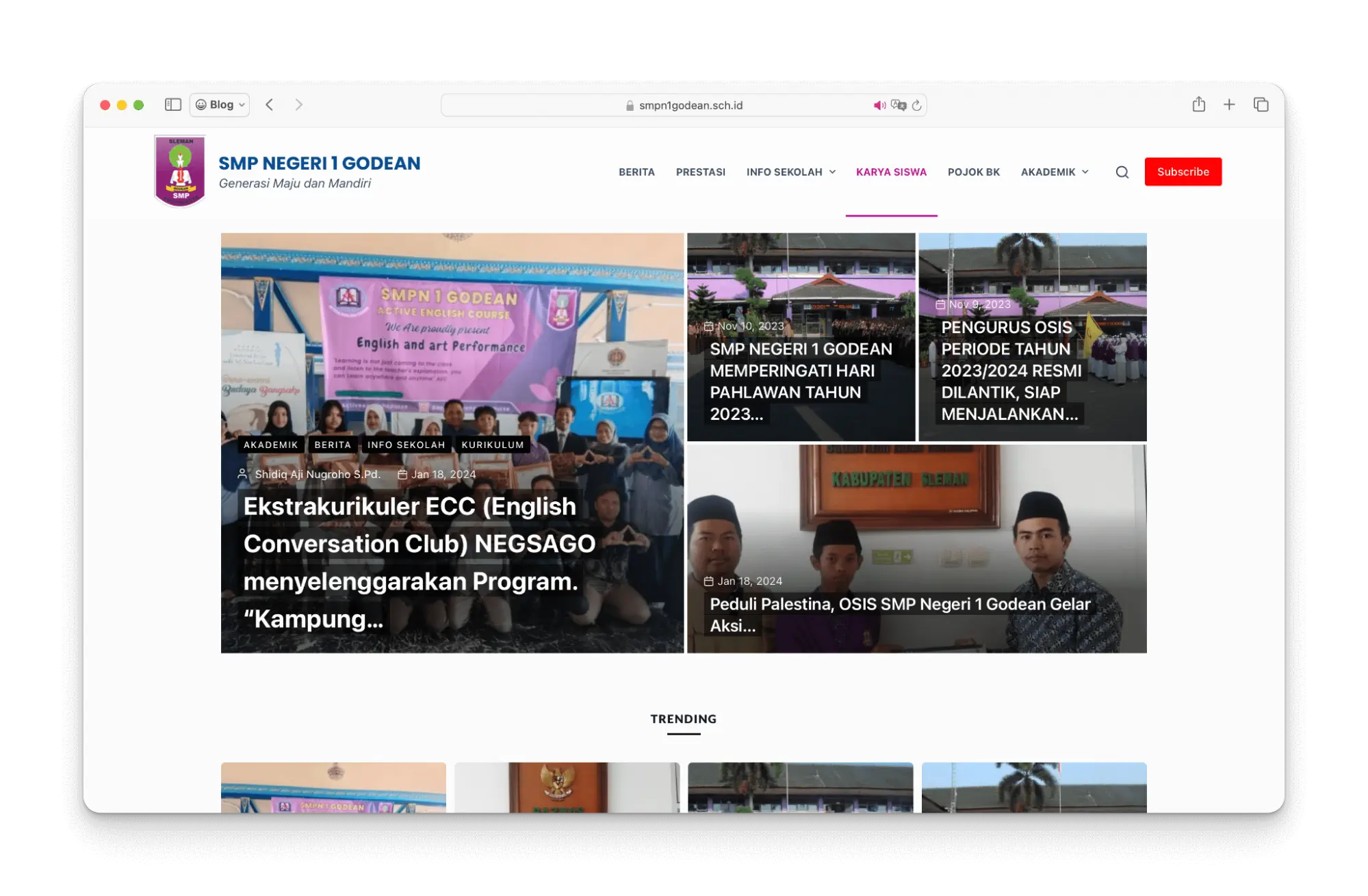
Task: Toggle the Safari sidebar icon
Action: pos(172,105)
